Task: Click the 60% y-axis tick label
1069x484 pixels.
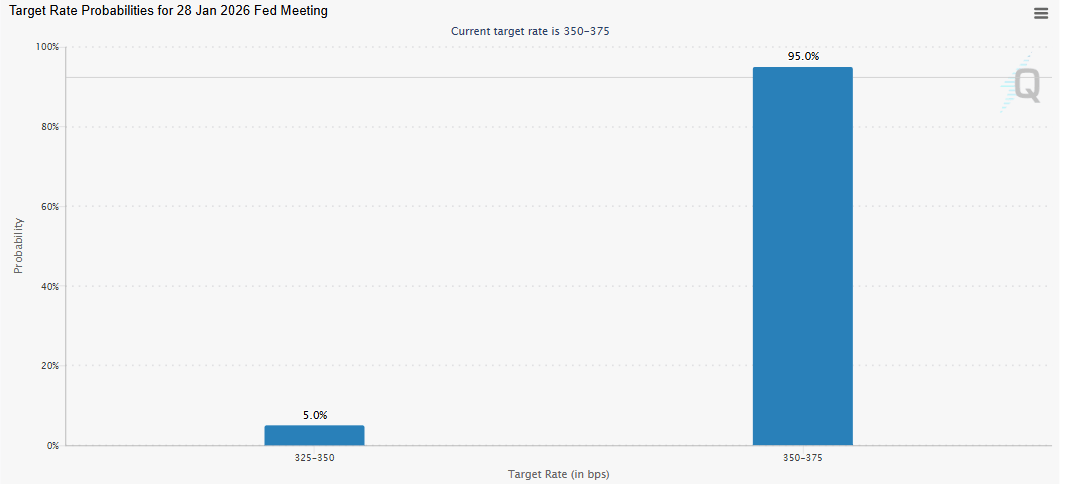Action: [49, 207]
